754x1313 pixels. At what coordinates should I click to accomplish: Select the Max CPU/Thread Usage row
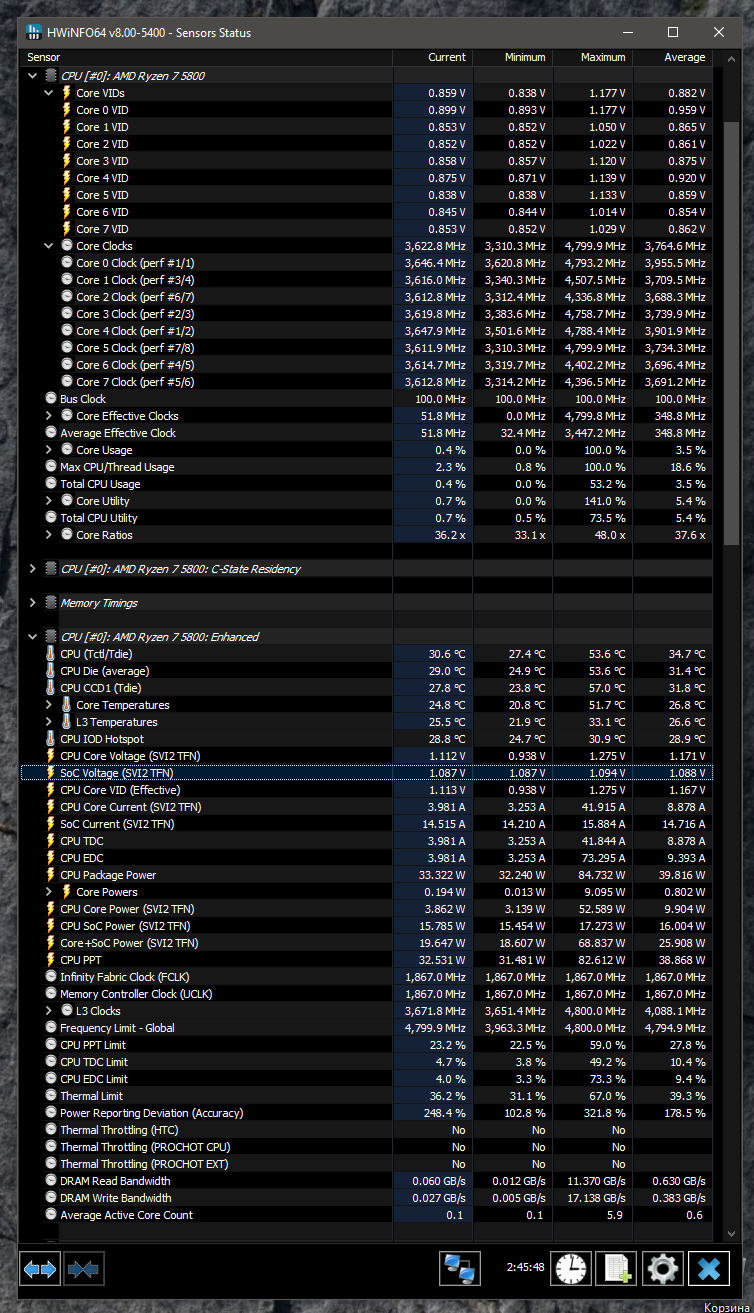[367, 467]
